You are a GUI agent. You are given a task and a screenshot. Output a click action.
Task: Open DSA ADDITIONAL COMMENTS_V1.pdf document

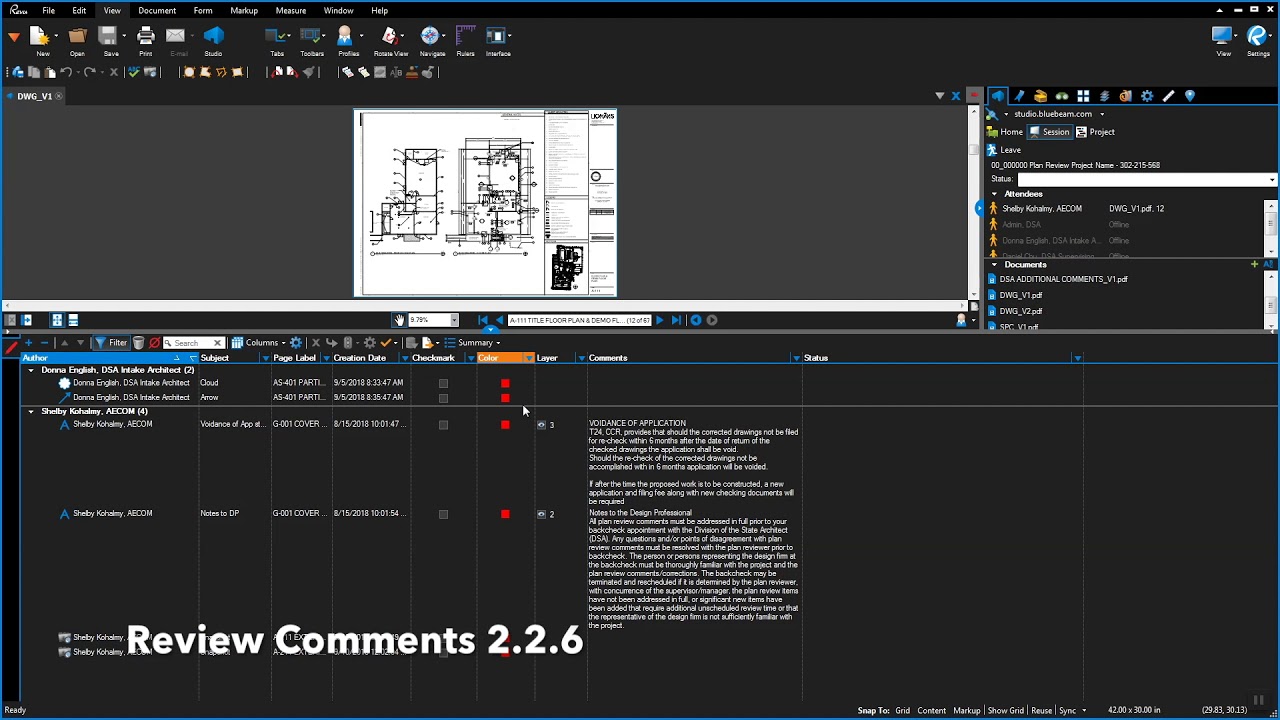[1063, 279]
